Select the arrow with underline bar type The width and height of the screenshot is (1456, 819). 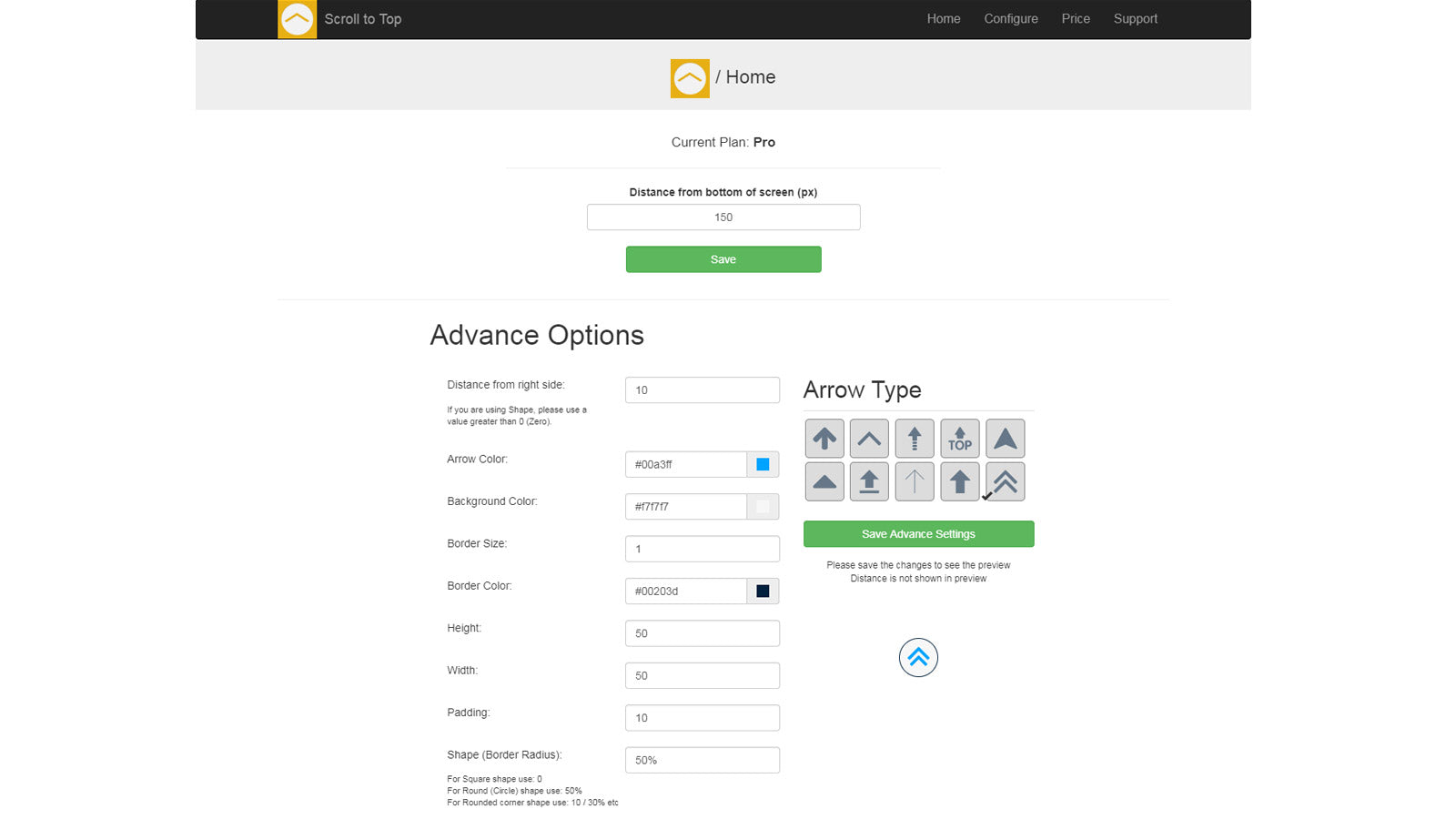tap(869, 481)
